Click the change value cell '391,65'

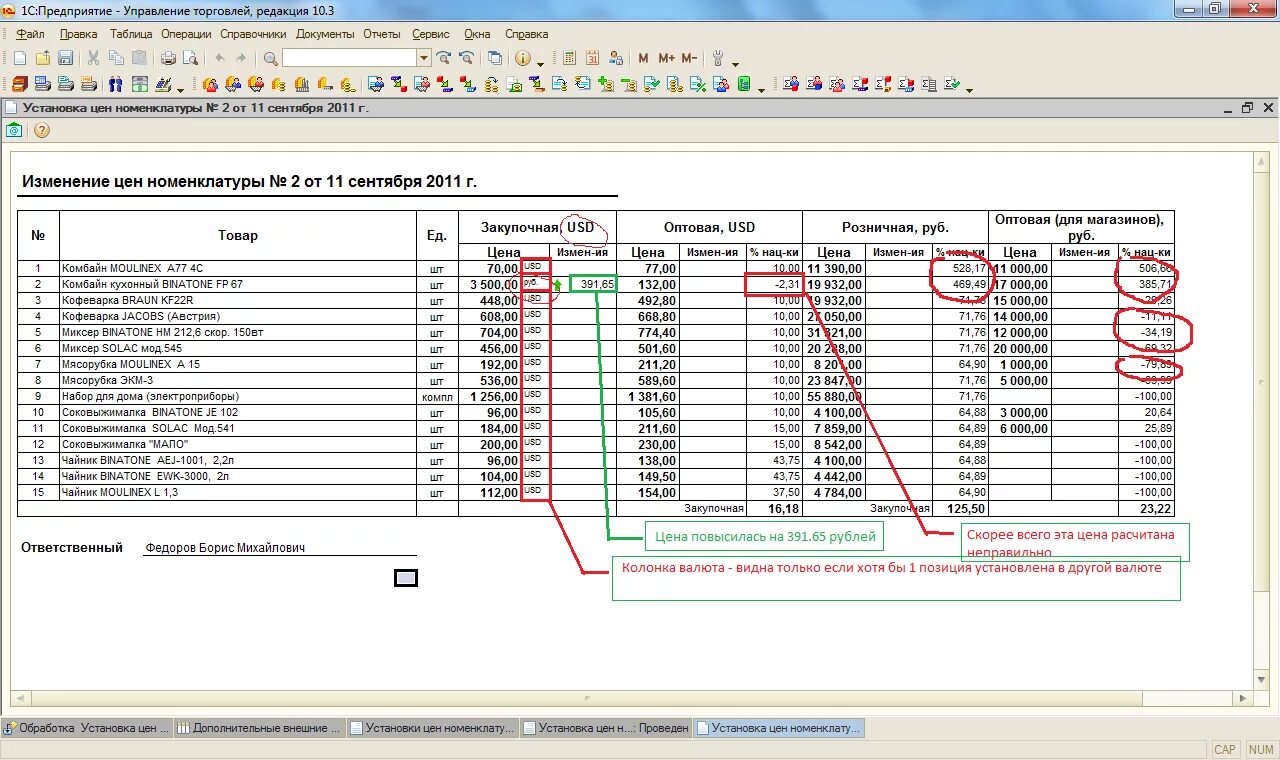[592, 284]
